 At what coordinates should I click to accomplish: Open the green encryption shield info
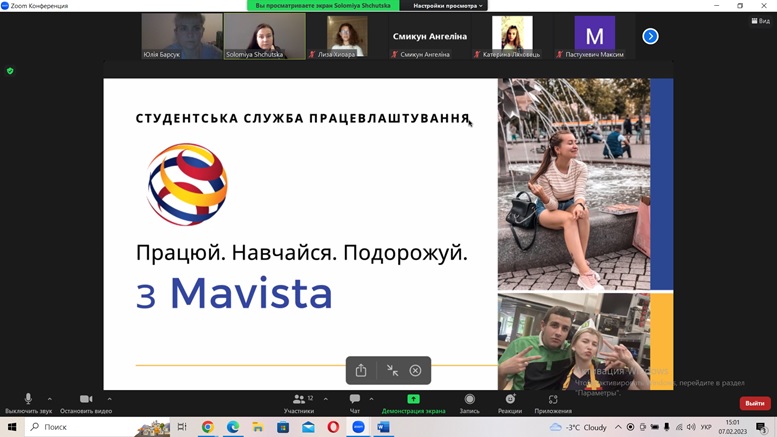pyautogui.click(x=10, y=71)
